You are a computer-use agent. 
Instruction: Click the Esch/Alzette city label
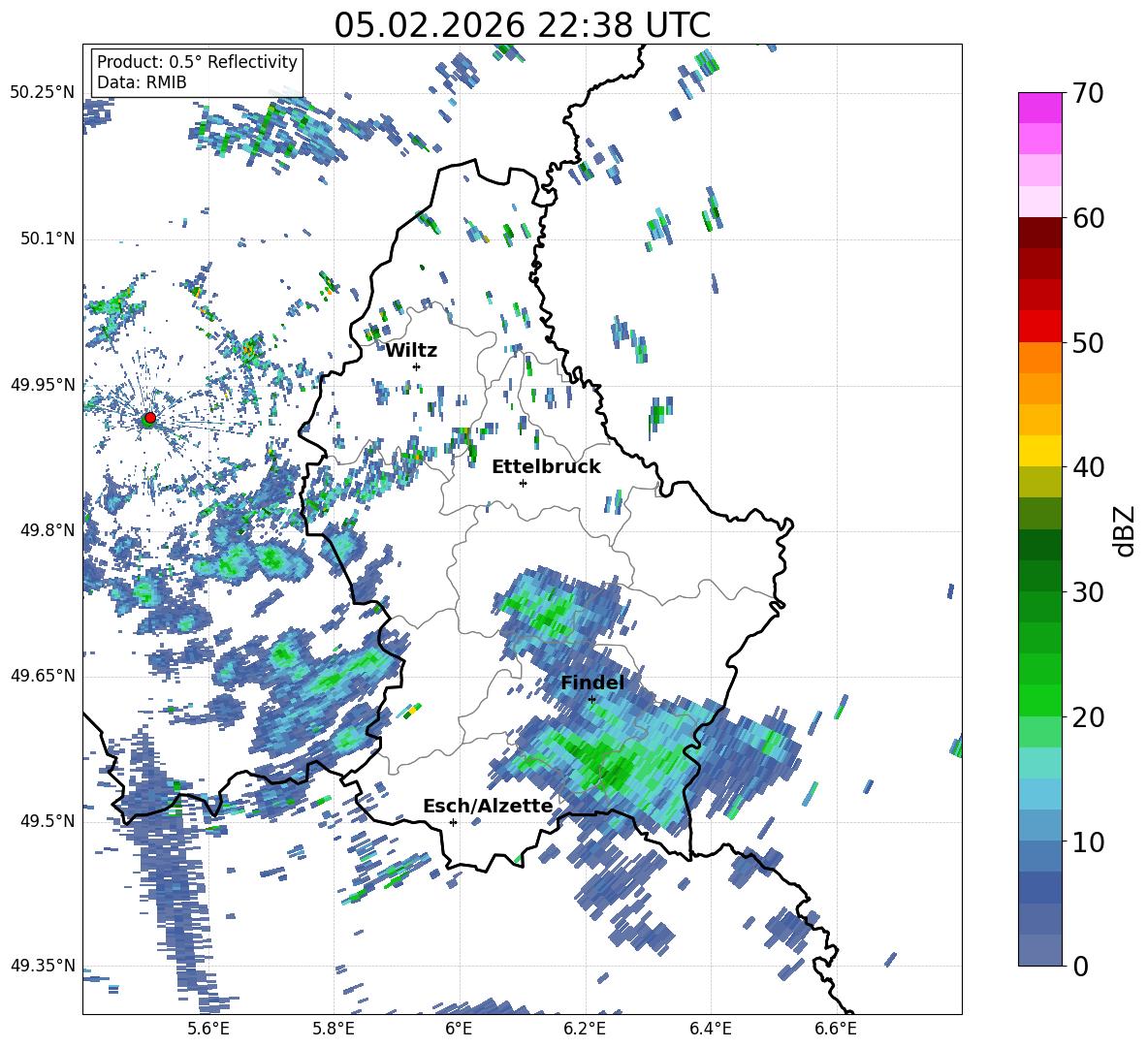coord(489,807)
